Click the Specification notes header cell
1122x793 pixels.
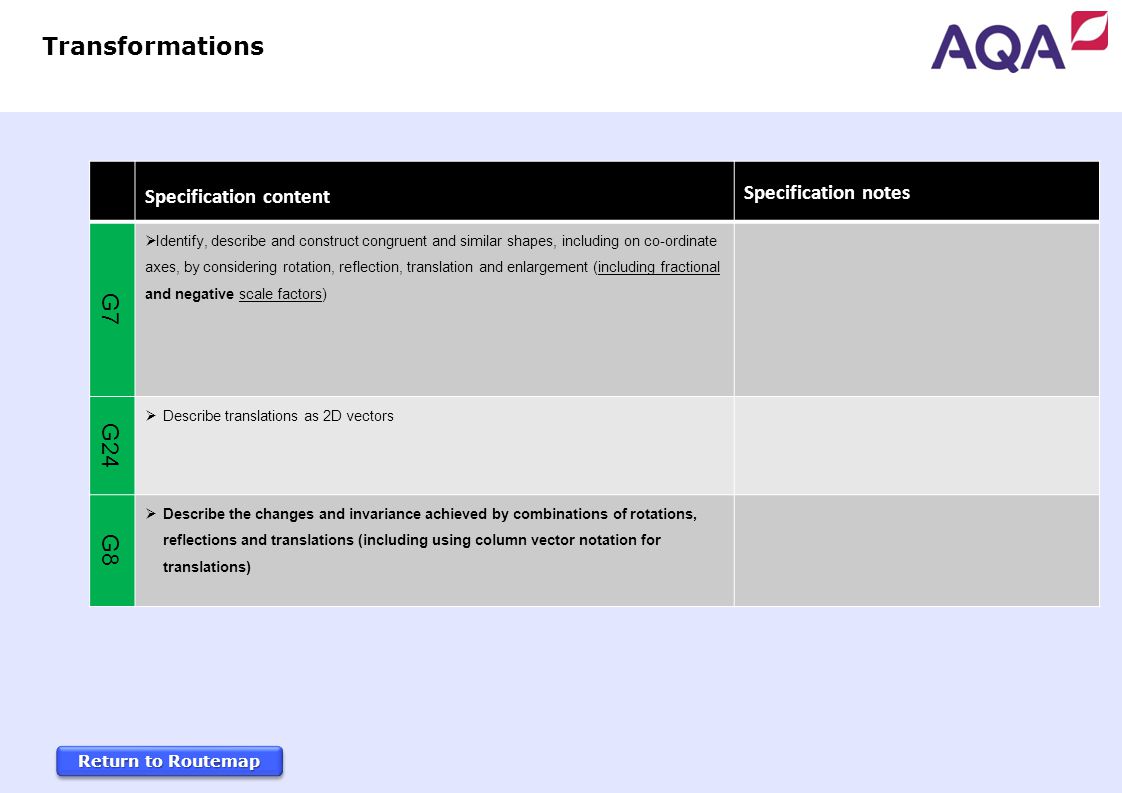pos(917,191)
